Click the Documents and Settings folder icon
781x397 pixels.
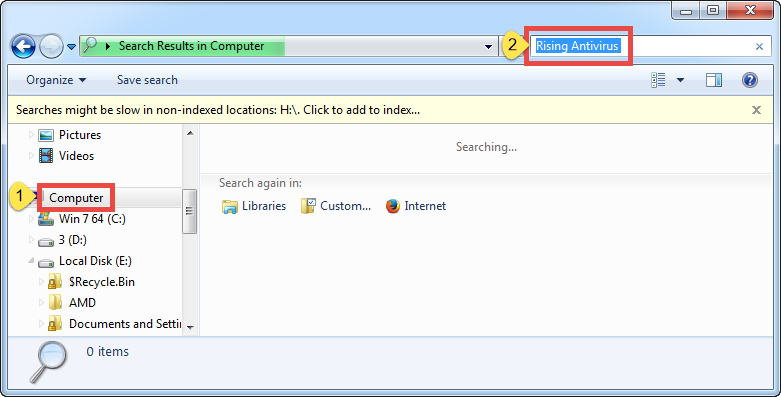click(x=55, y=324)
